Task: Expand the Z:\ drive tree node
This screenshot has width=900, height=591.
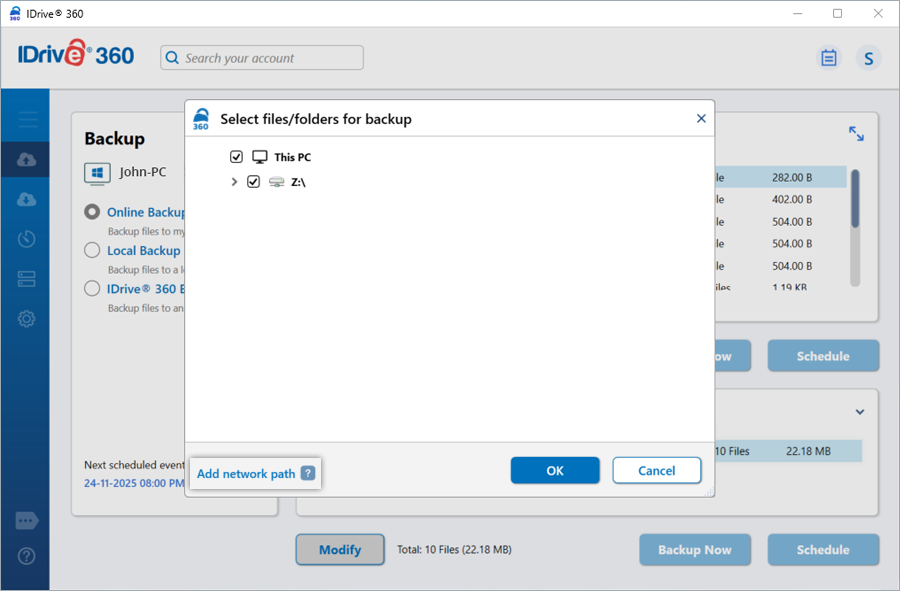Action: point(234,182)
